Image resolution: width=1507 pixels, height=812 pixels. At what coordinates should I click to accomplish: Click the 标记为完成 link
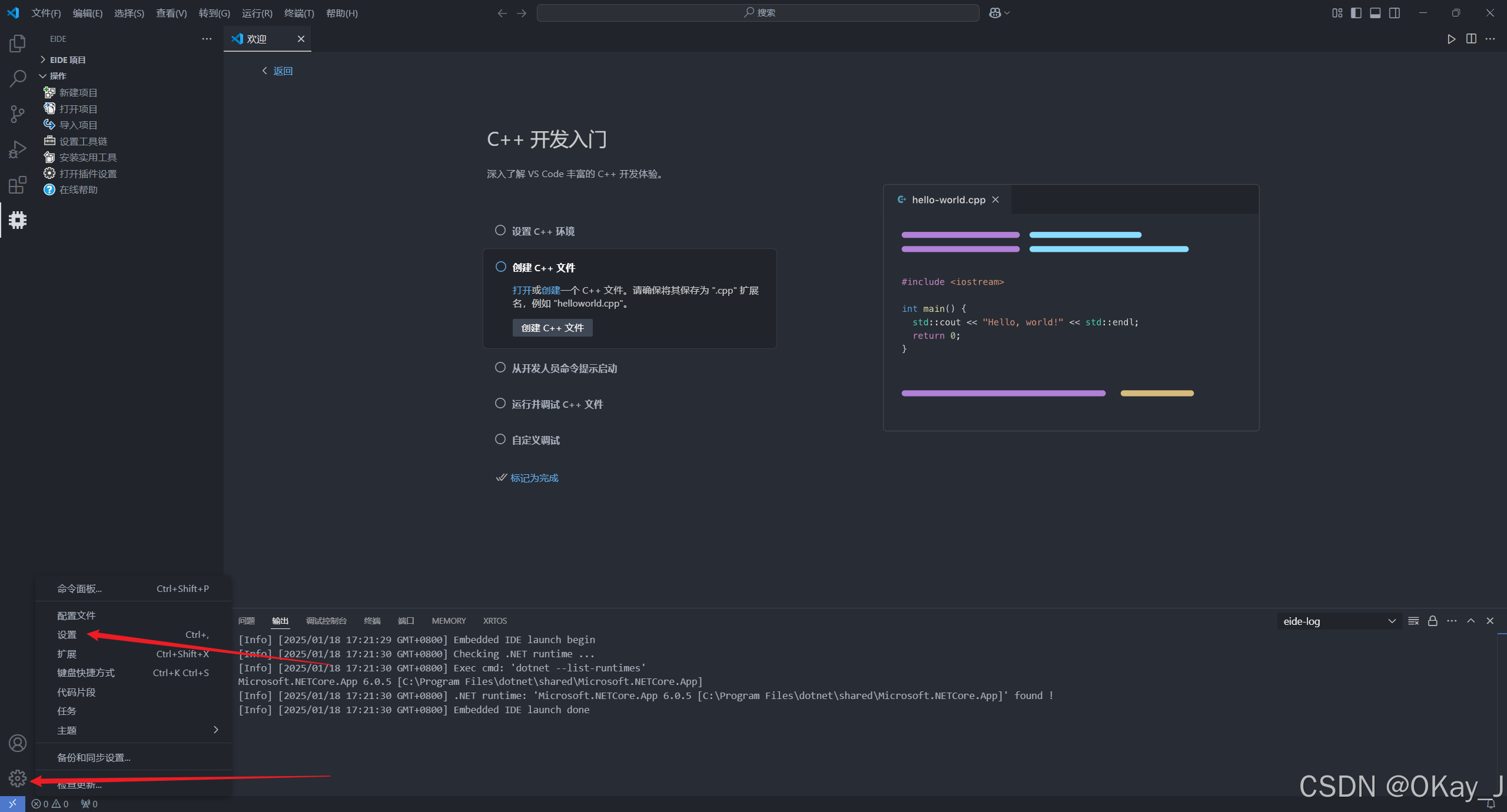point(534,478)
